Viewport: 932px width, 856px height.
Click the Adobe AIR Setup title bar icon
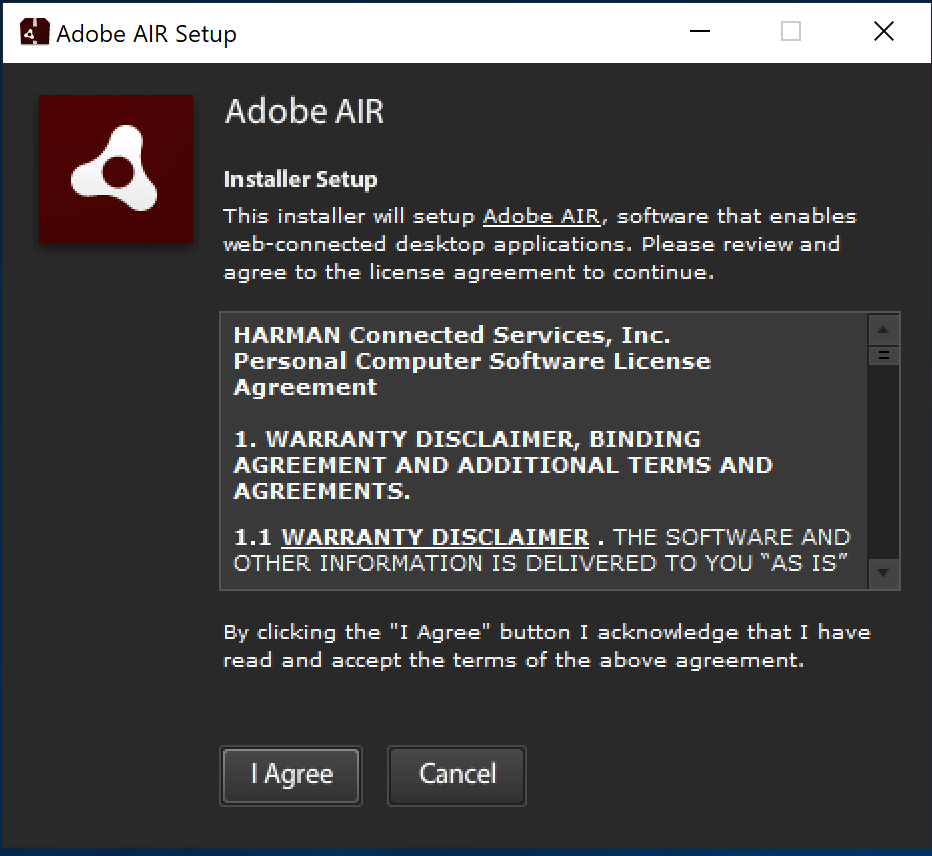click(x=34, y=32)
